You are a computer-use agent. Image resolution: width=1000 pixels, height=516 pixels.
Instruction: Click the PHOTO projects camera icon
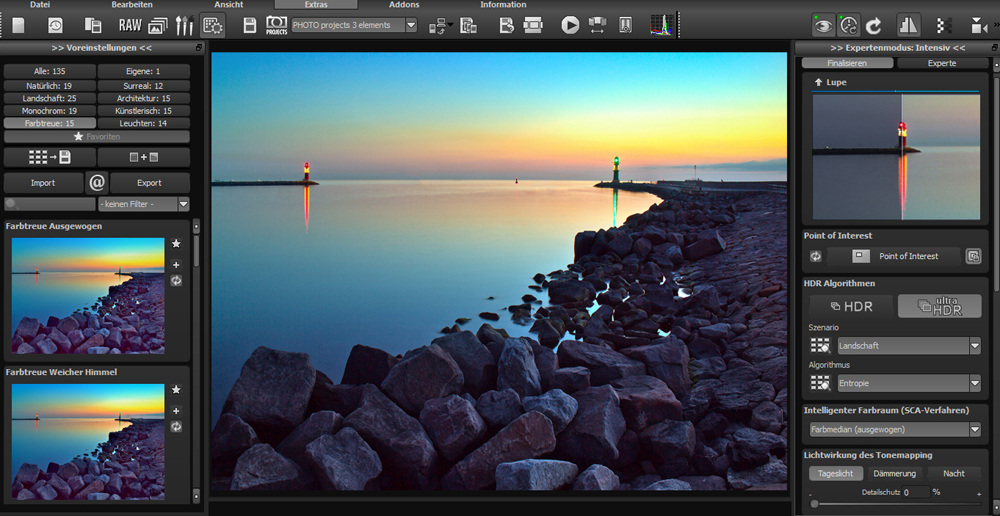coord(276,25)
